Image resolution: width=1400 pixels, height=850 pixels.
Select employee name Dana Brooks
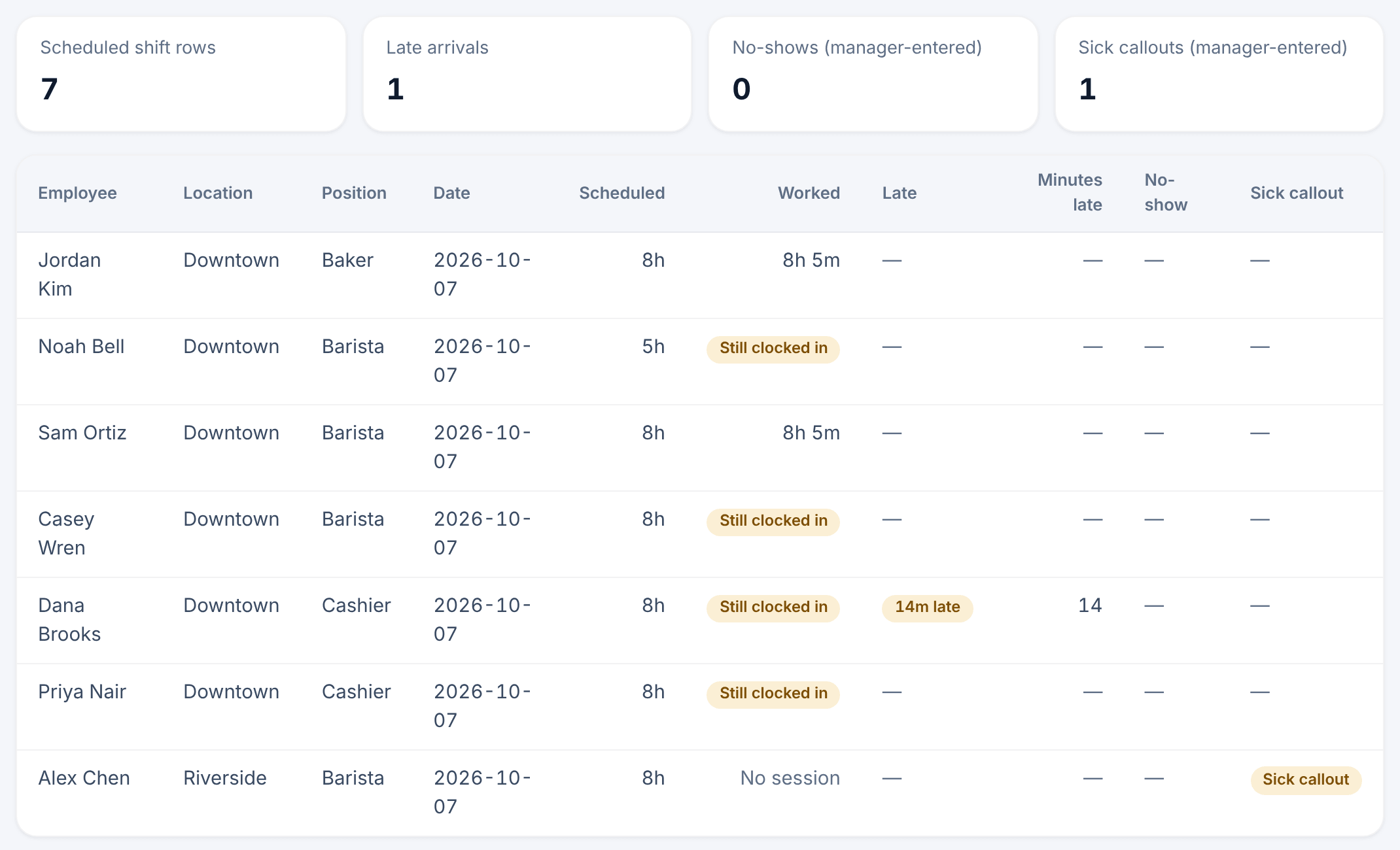[69, 620]
